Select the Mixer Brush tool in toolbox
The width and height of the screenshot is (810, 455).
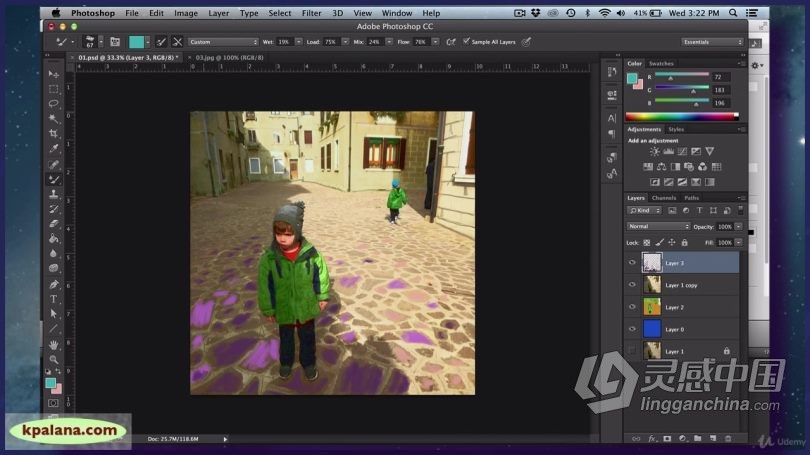(x=53, y=179)
